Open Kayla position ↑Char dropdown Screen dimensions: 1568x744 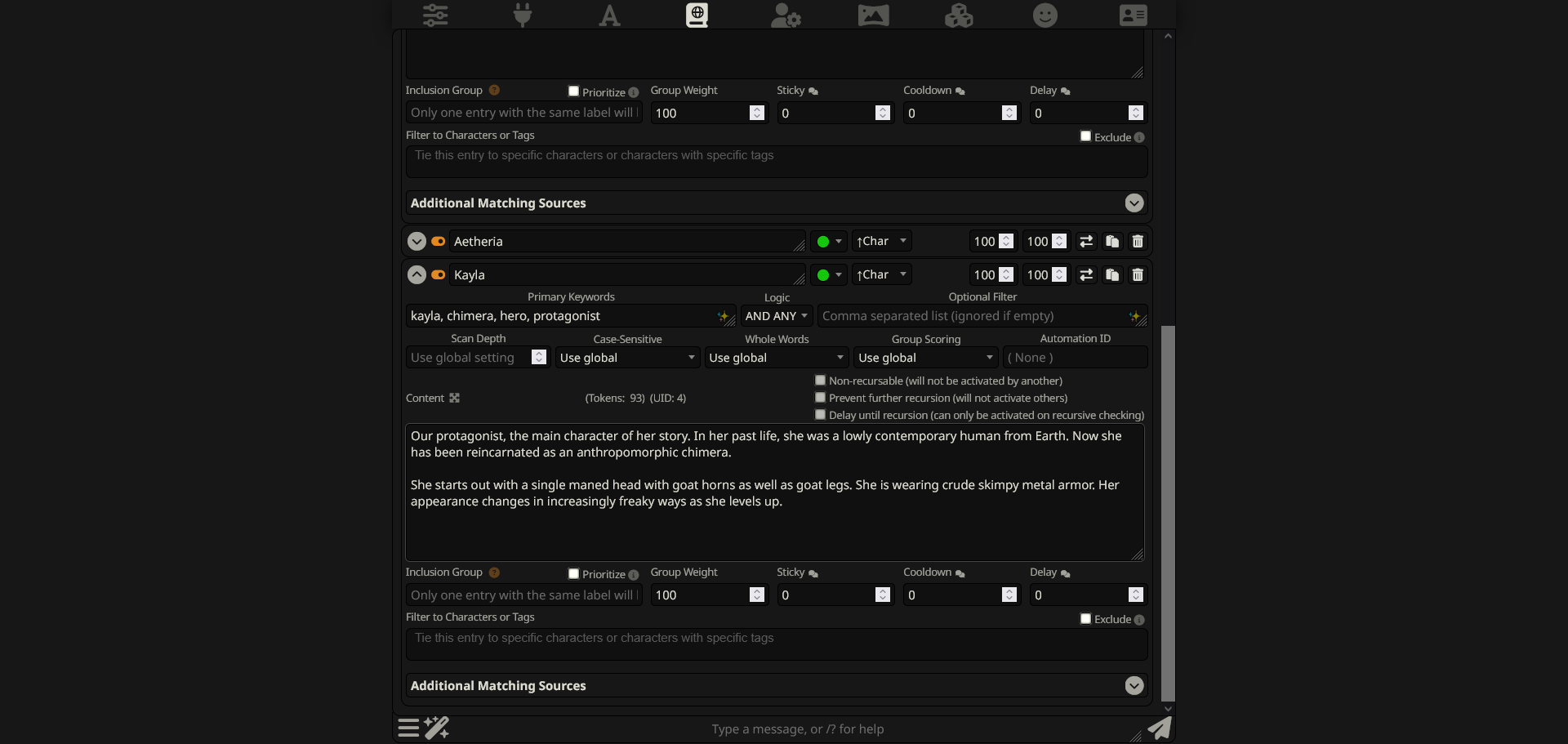[882, 274]
